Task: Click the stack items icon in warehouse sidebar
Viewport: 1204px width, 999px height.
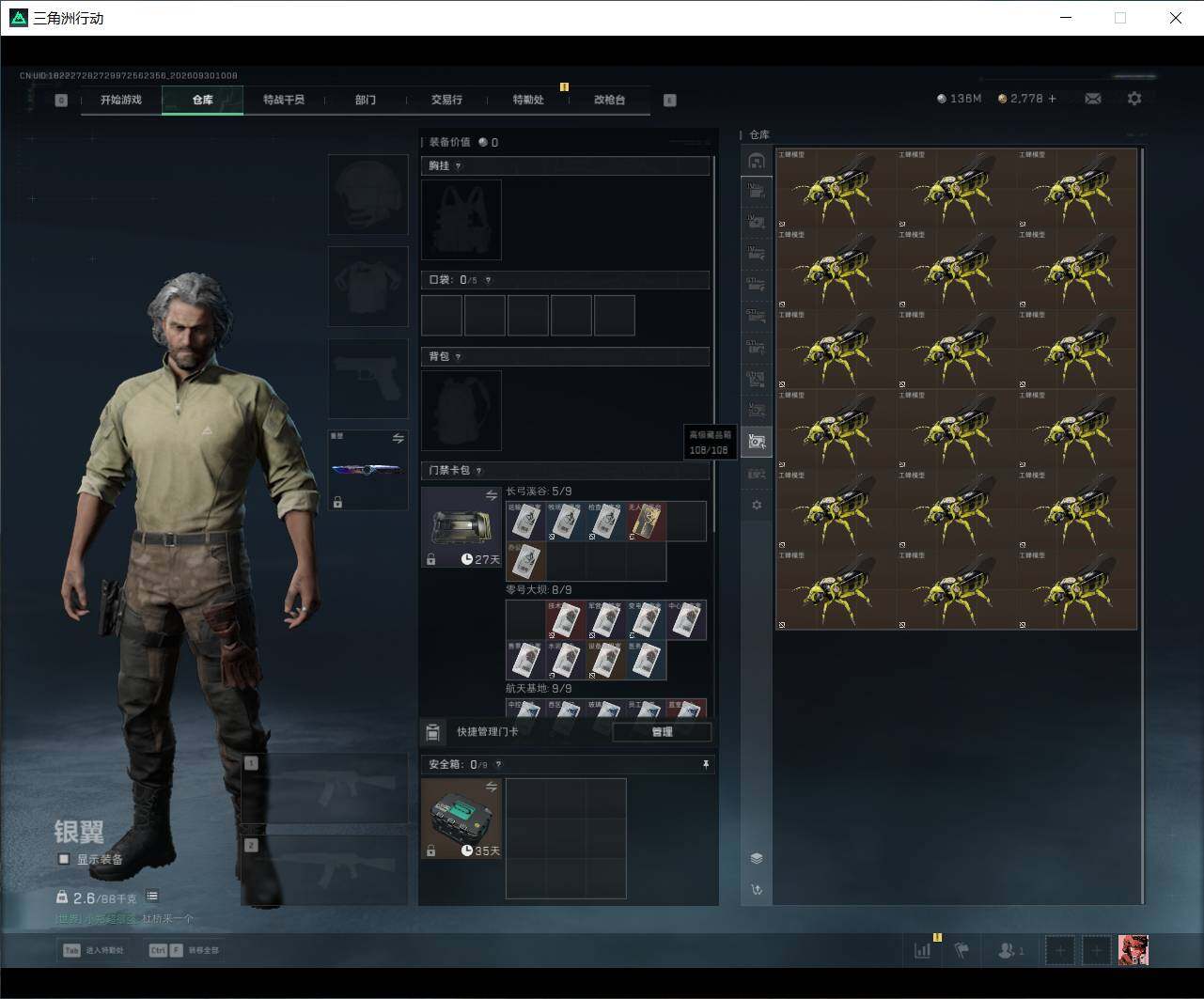Action: coord(757,858)
